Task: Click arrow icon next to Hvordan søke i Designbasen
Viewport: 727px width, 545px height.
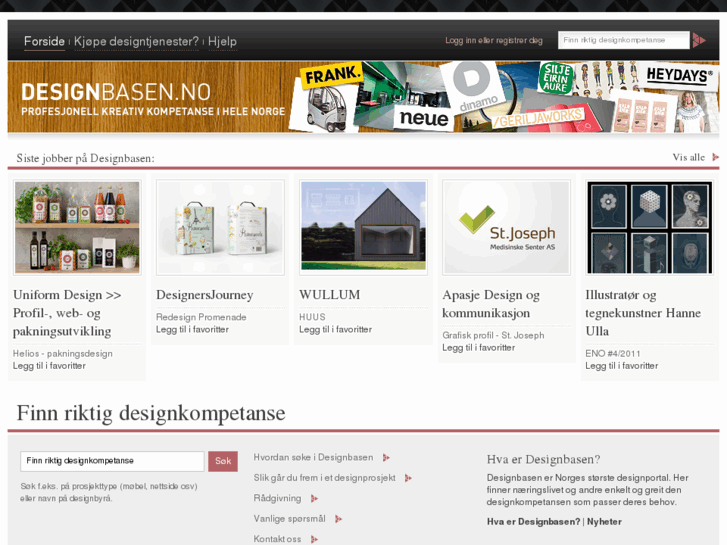Action: [386, 458]
